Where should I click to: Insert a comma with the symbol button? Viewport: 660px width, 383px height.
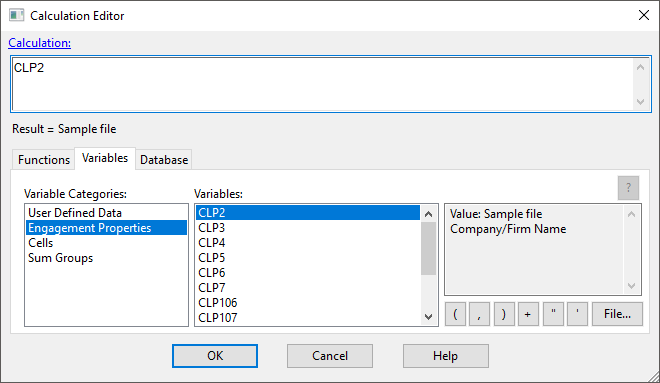(x=479, y=314)
